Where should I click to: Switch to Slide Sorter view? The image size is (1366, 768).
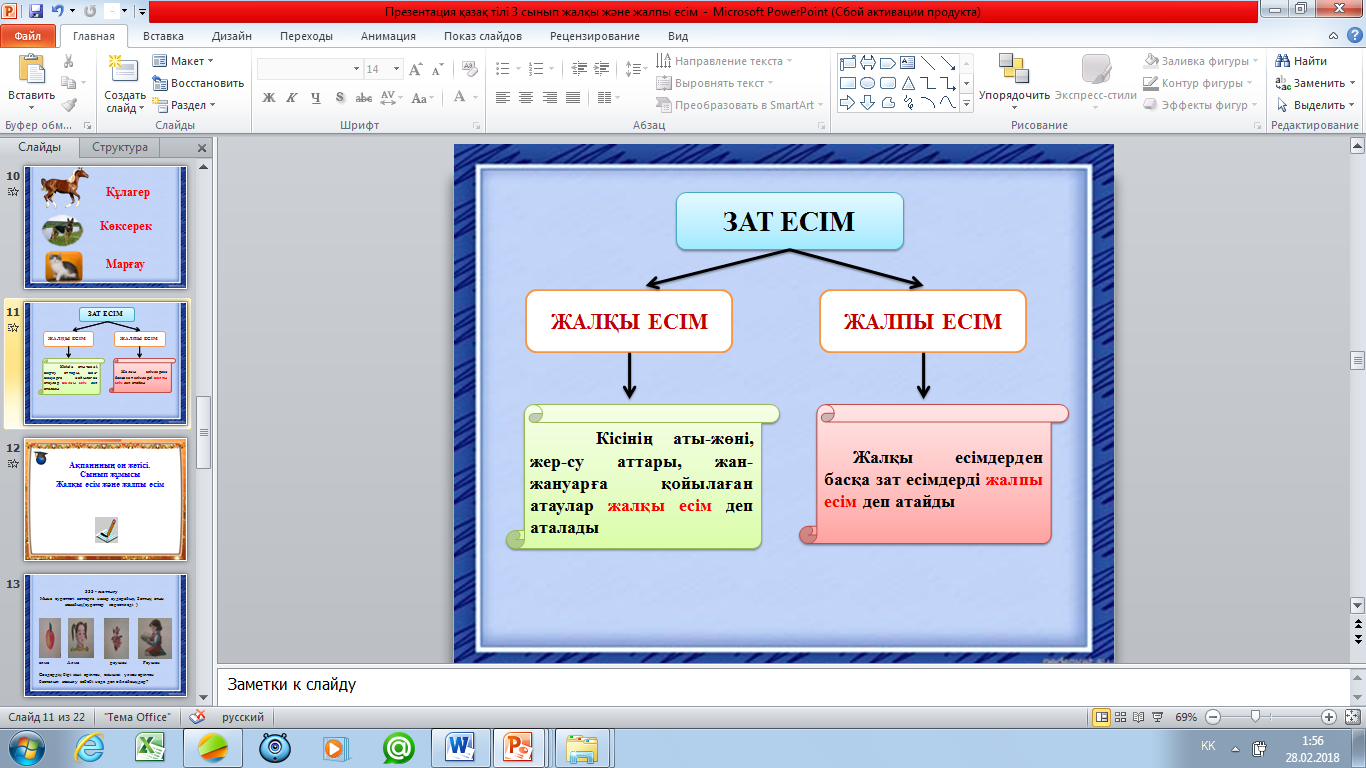[1119, 717]
